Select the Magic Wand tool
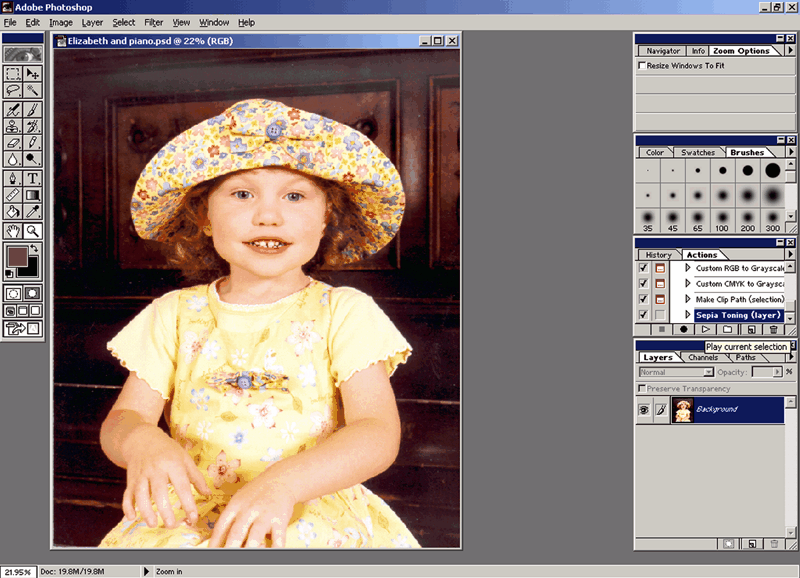800x578 pixels. click(33, 90)
